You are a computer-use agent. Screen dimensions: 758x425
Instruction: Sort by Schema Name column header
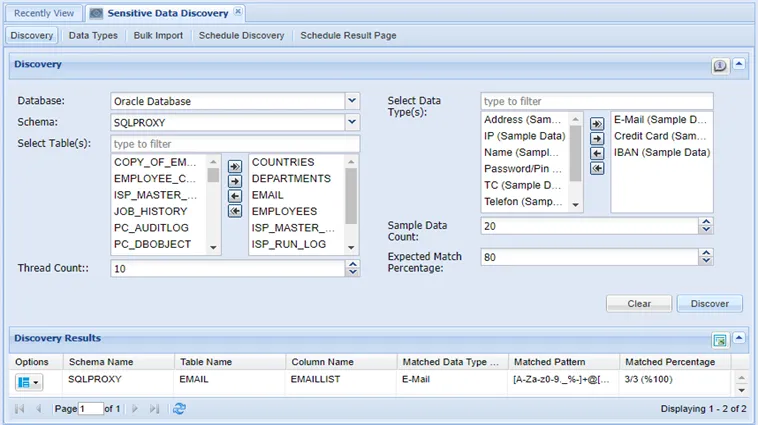pyautogui.click(x=118, y=362)
